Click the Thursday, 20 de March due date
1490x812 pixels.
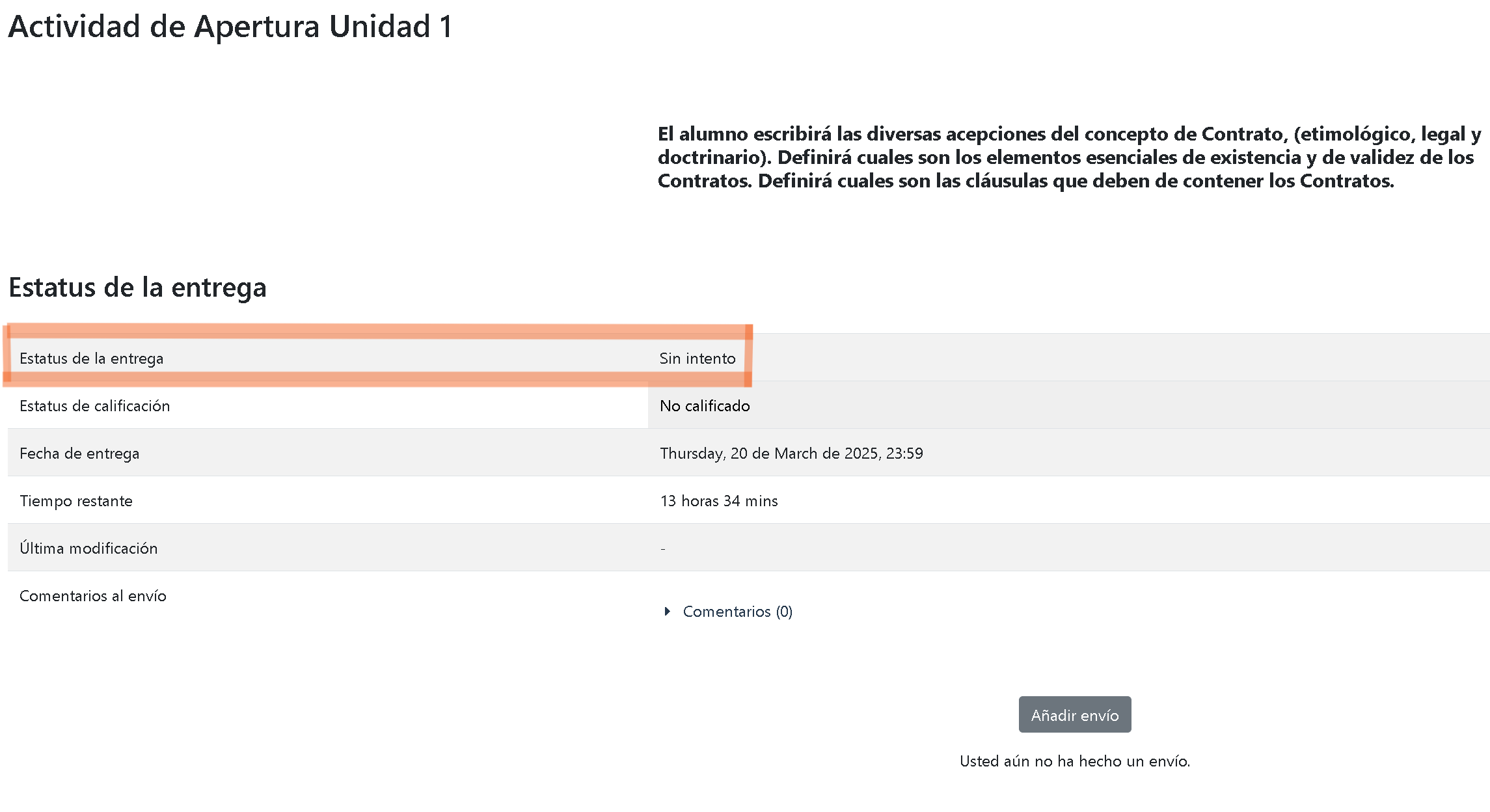tap(791, 453)
